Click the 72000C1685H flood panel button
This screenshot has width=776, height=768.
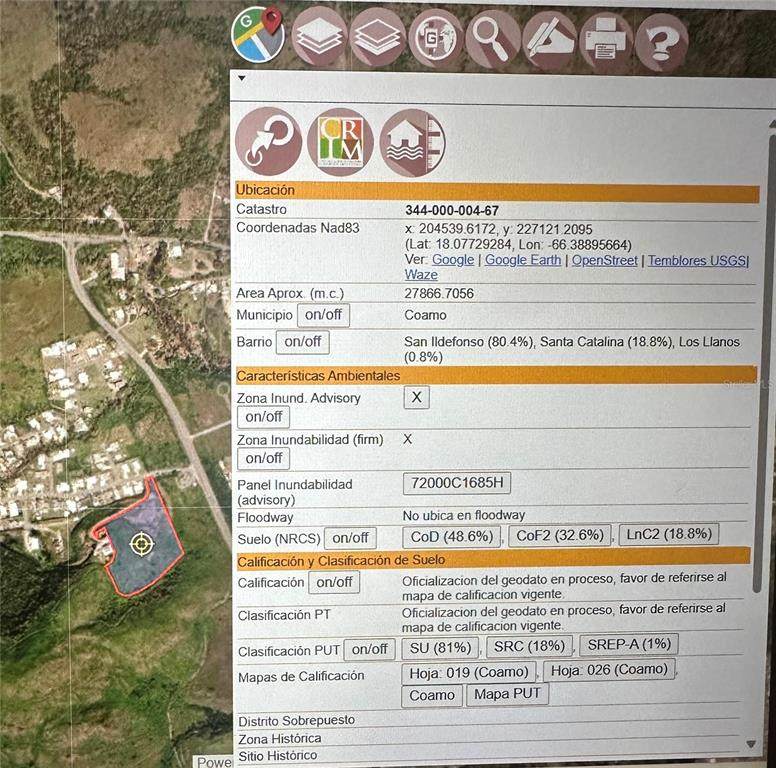(457, 484)
